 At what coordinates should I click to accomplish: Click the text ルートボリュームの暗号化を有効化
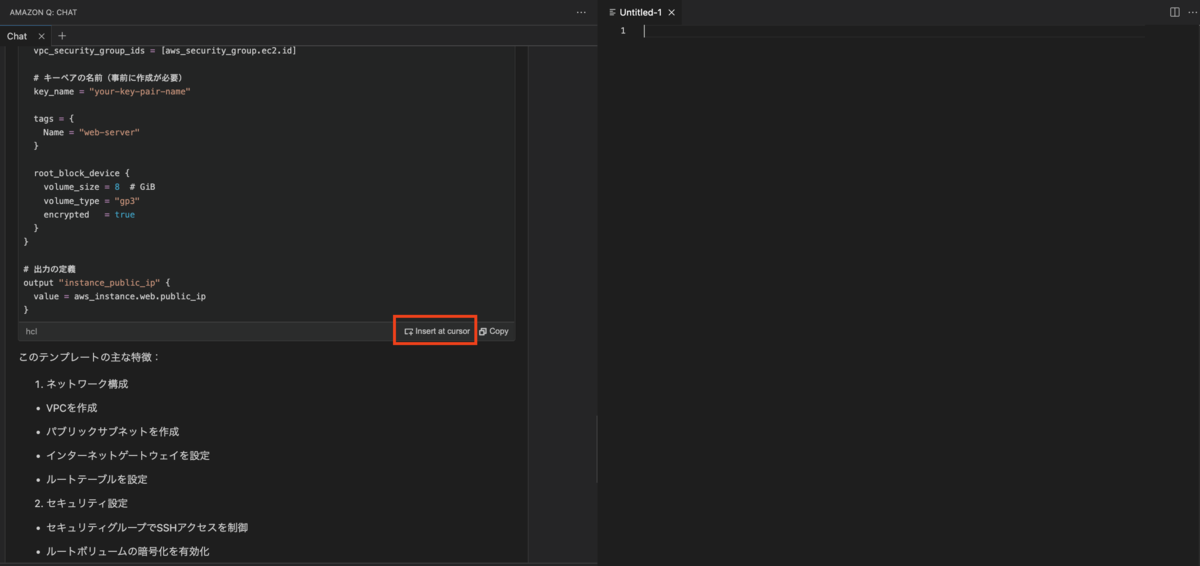(128, 551)
